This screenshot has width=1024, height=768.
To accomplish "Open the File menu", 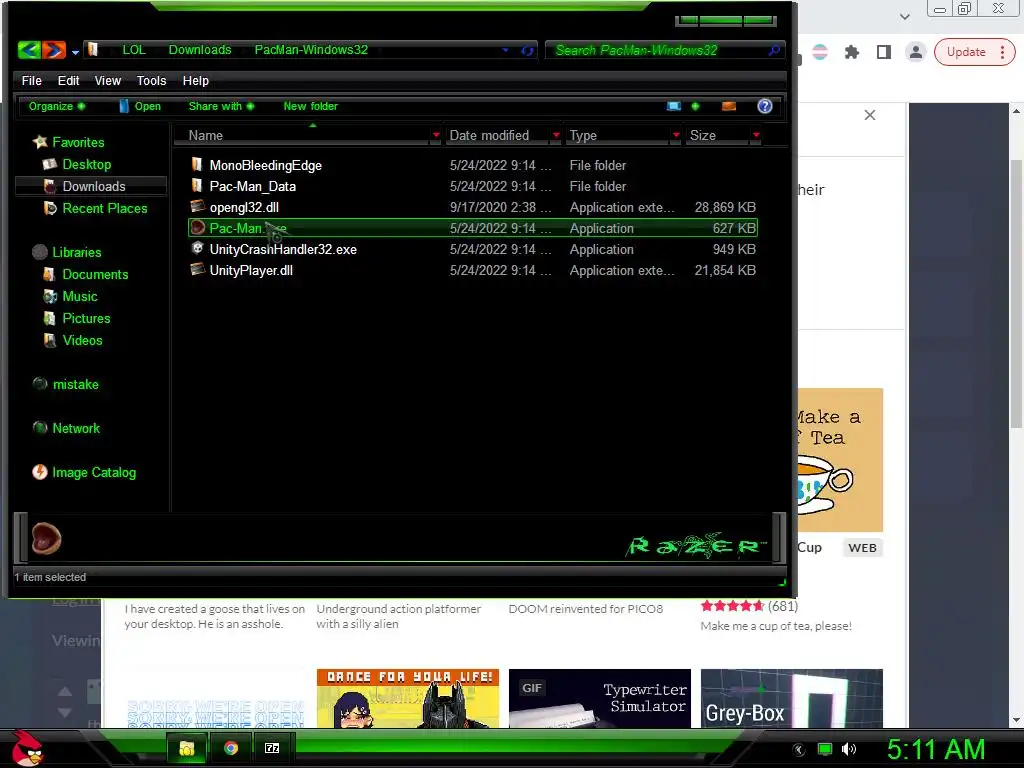I will [x=31, y=80].
